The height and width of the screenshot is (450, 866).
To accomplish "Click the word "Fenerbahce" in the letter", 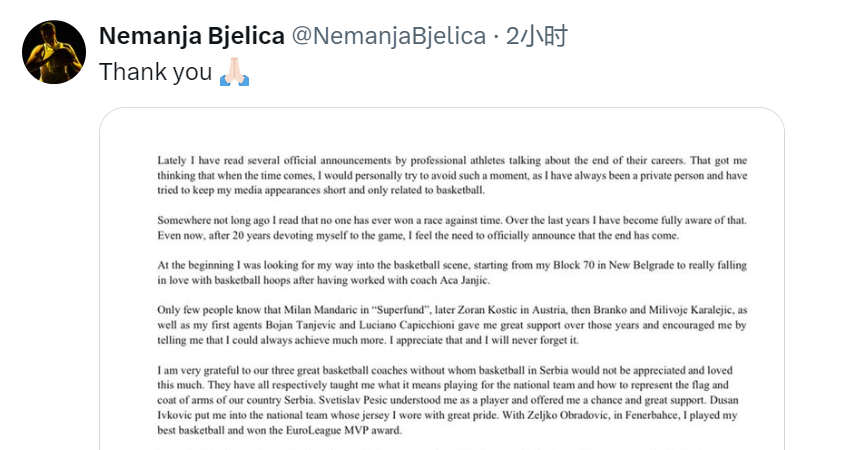I will click(x=651, y=415).
